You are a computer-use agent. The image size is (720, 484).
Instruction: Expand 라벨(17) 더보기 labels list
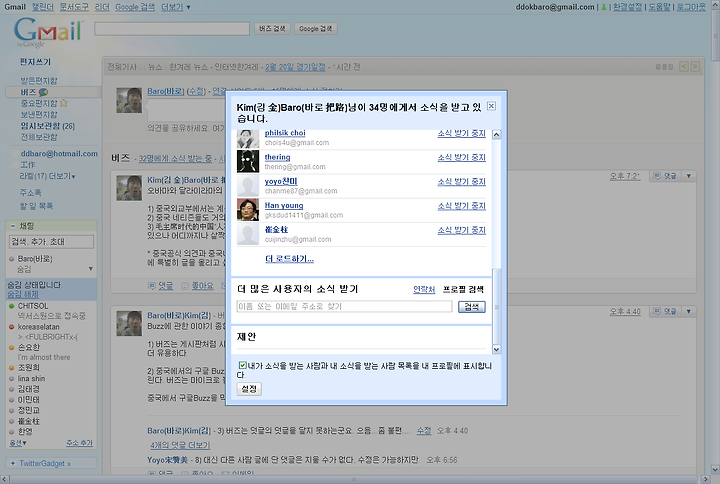coord(47,176)
